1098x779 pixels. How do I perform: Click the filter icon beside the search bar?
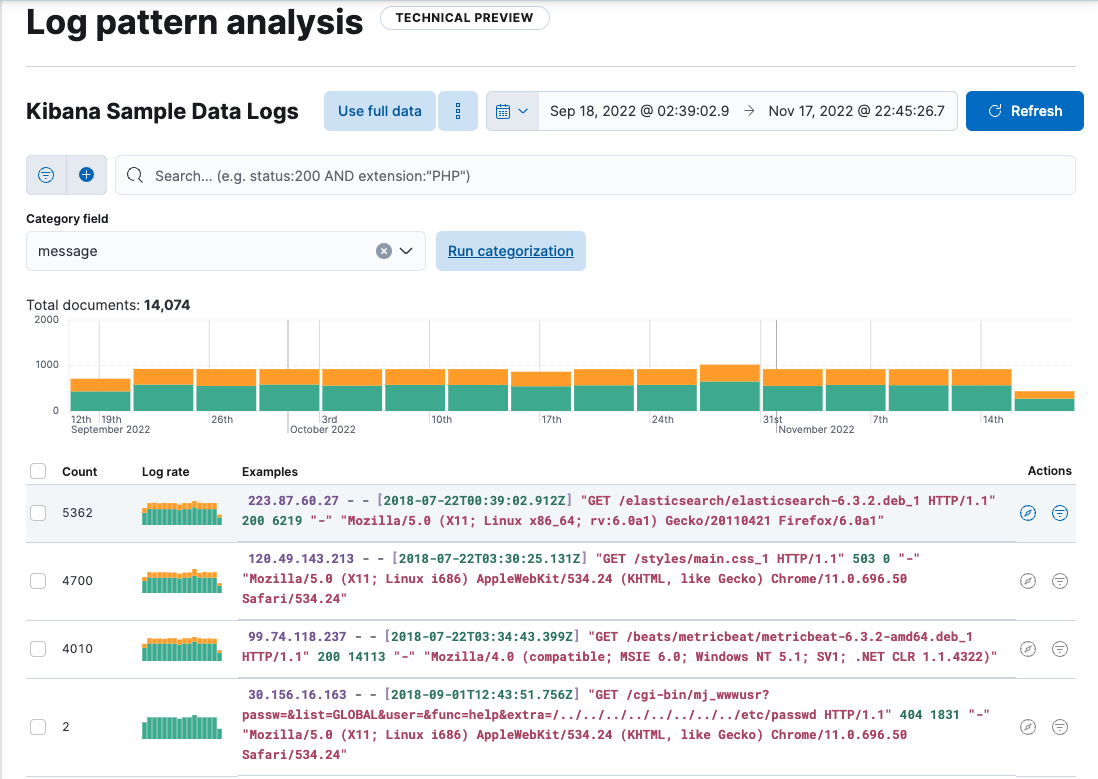click(x=45, y=174)
